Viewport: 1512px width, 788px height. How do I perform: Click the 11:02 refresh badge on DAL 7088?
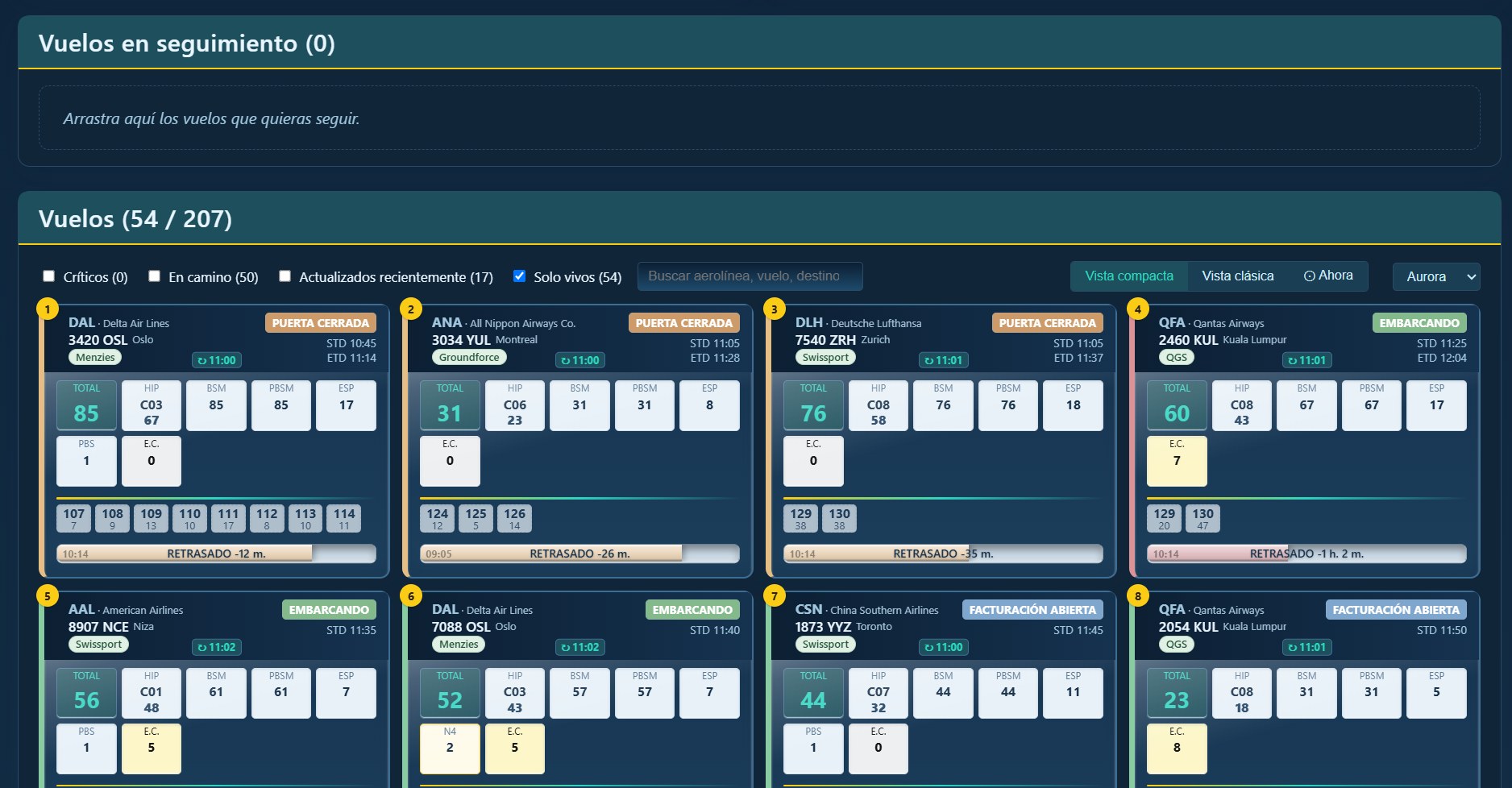580,647
